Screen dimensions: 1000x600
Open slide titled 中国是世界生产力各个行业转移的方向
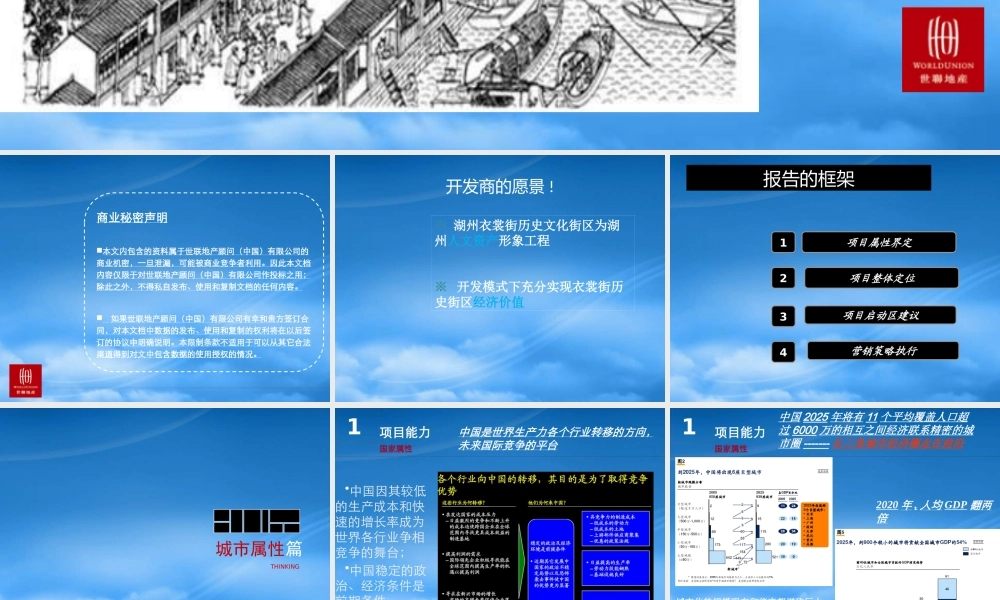[499, 504]
